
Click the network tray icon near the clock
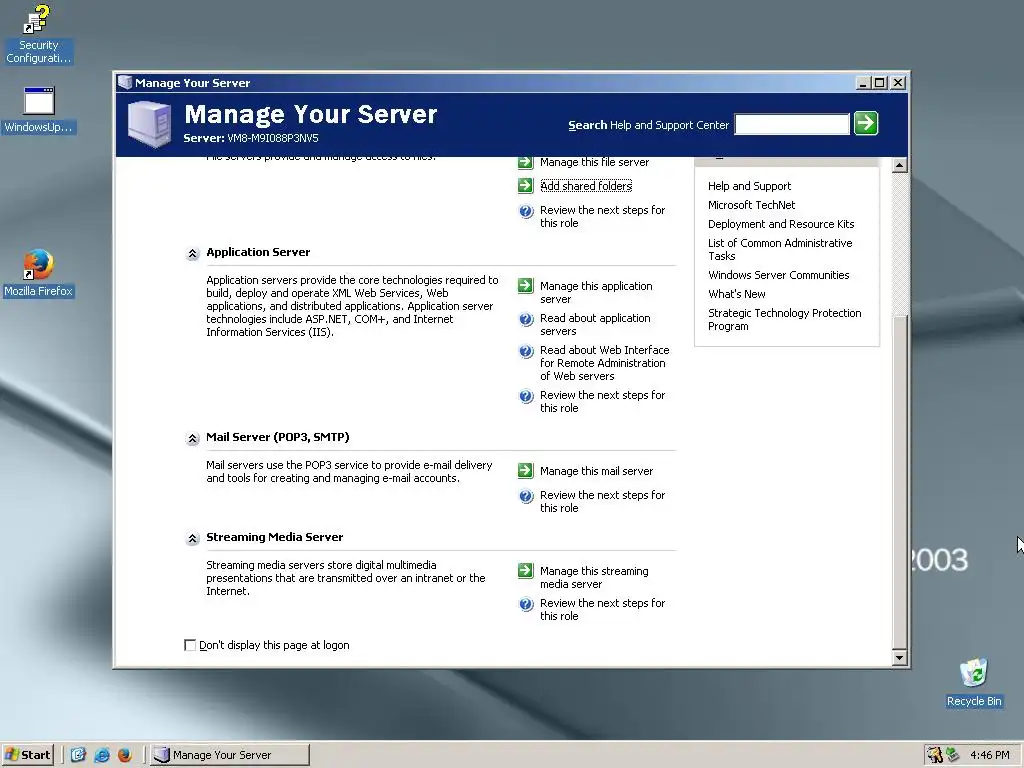[952, 755]
